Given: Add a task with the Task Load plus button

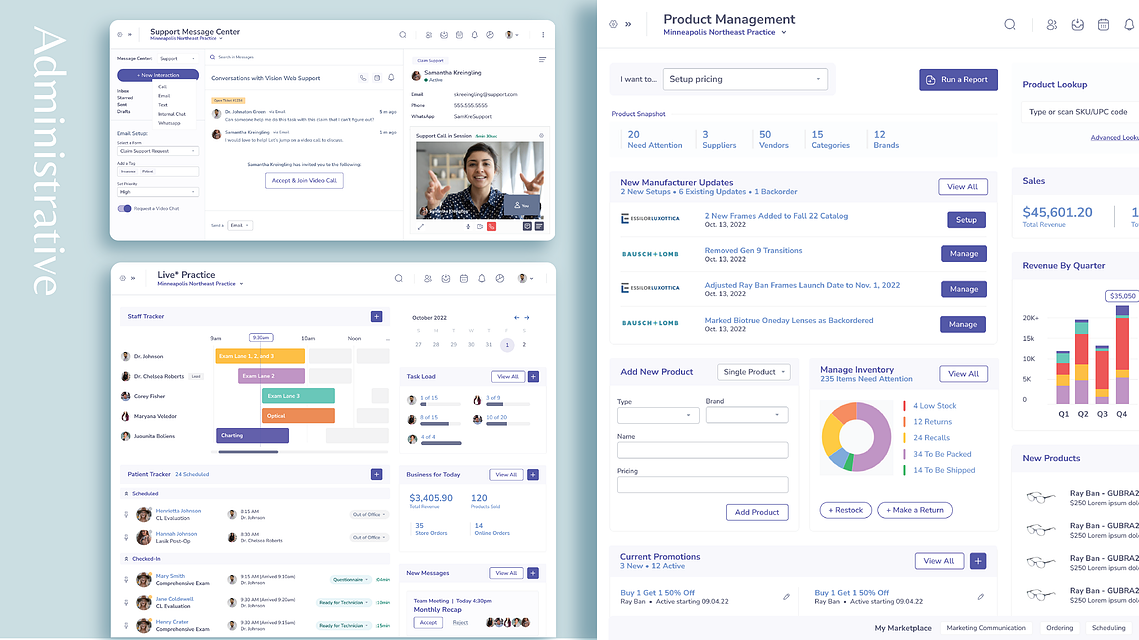Looking at the screenshot, I should point(533,376).
